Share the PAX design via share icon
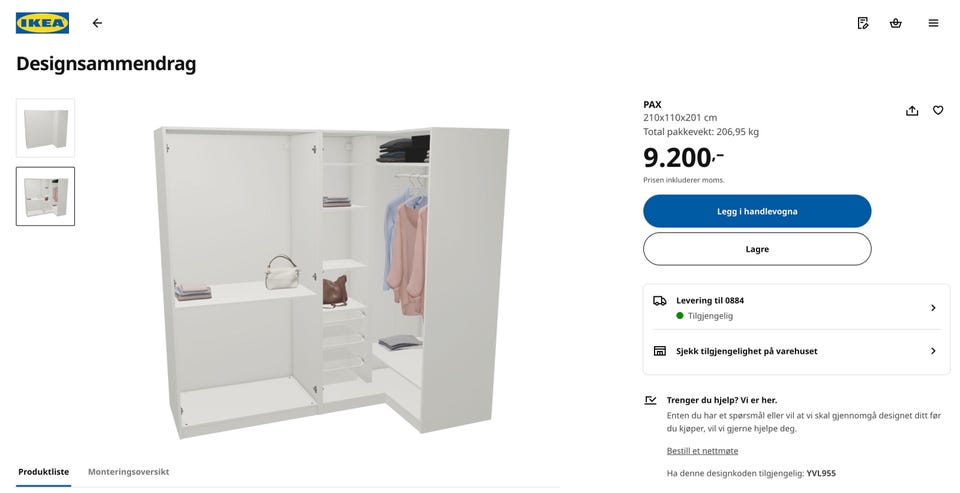960x493 pixels. coord(912,111)
